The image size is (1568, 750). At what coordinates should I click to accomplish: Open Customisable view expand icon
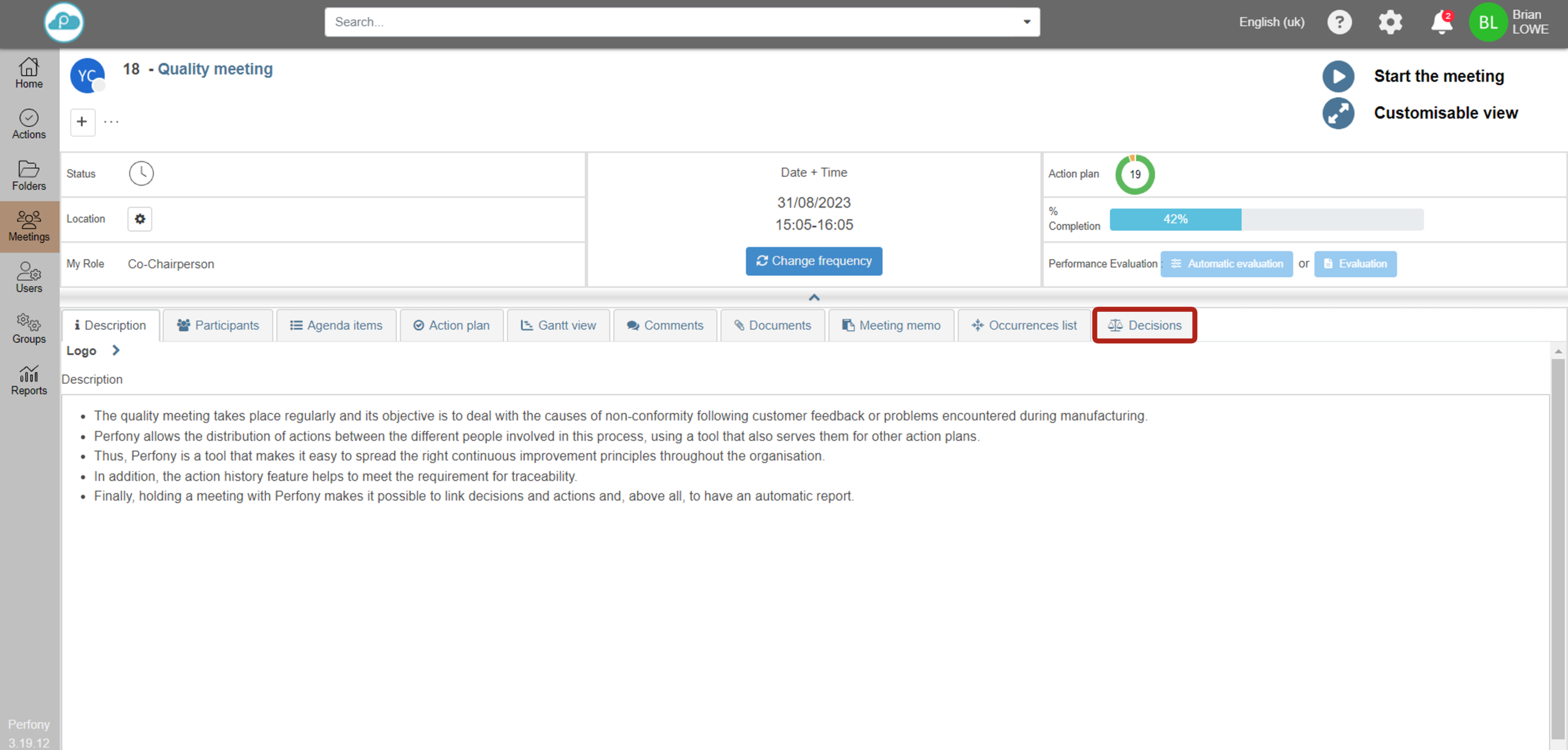pos(1338,113)
